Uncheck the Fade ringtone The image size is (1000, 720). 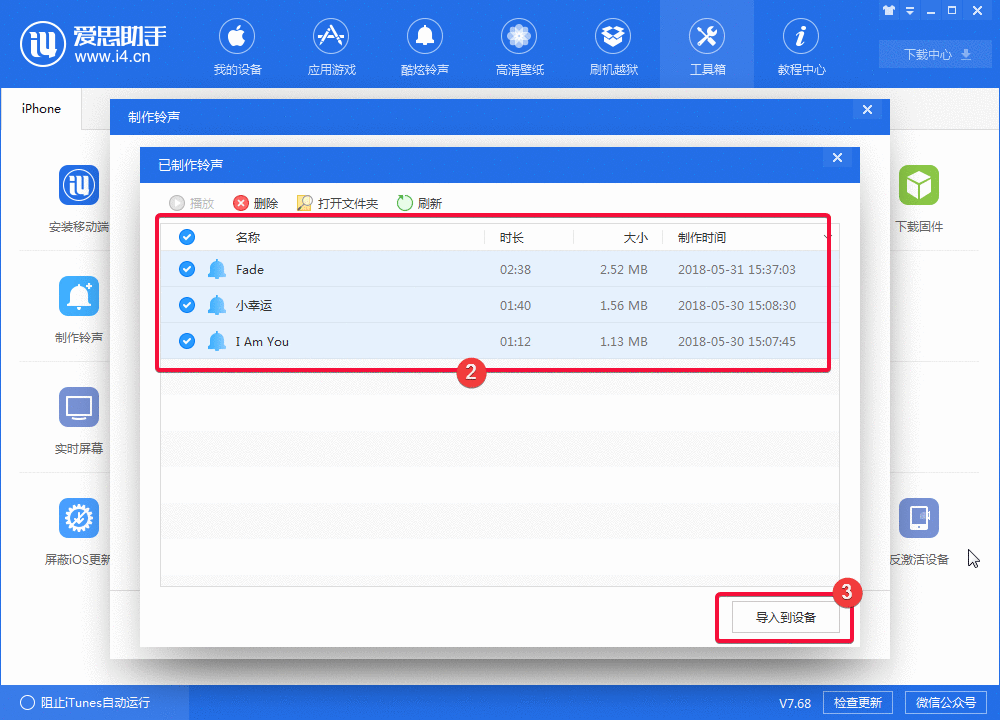click(x=187, y=269)
